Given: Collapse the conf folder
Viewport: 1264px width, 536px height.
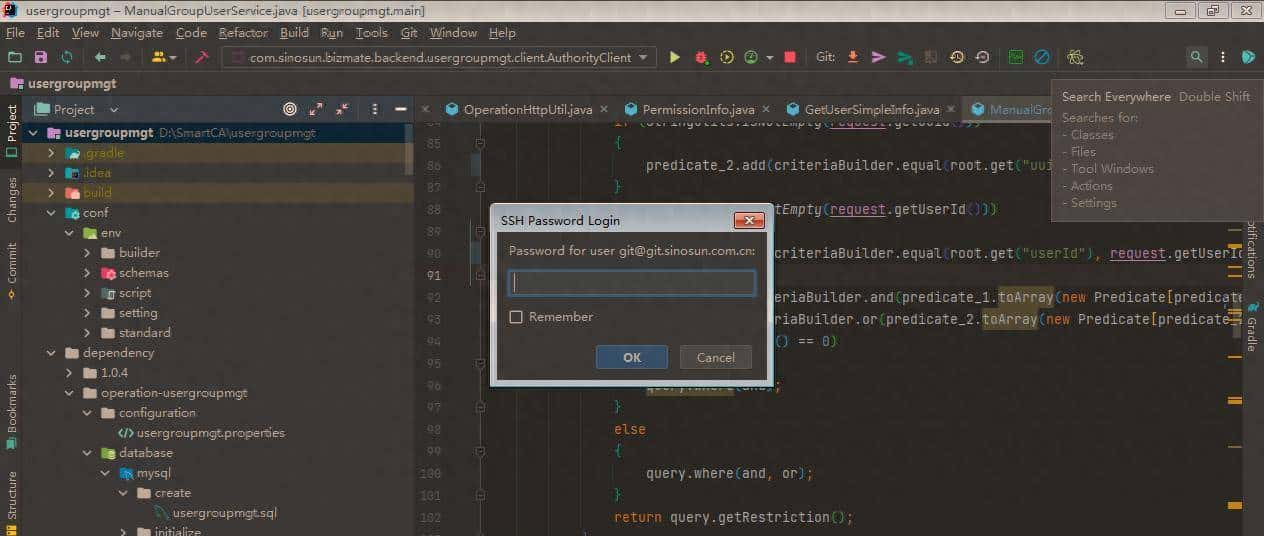Looking at the screenshot, I should (52, 213).
